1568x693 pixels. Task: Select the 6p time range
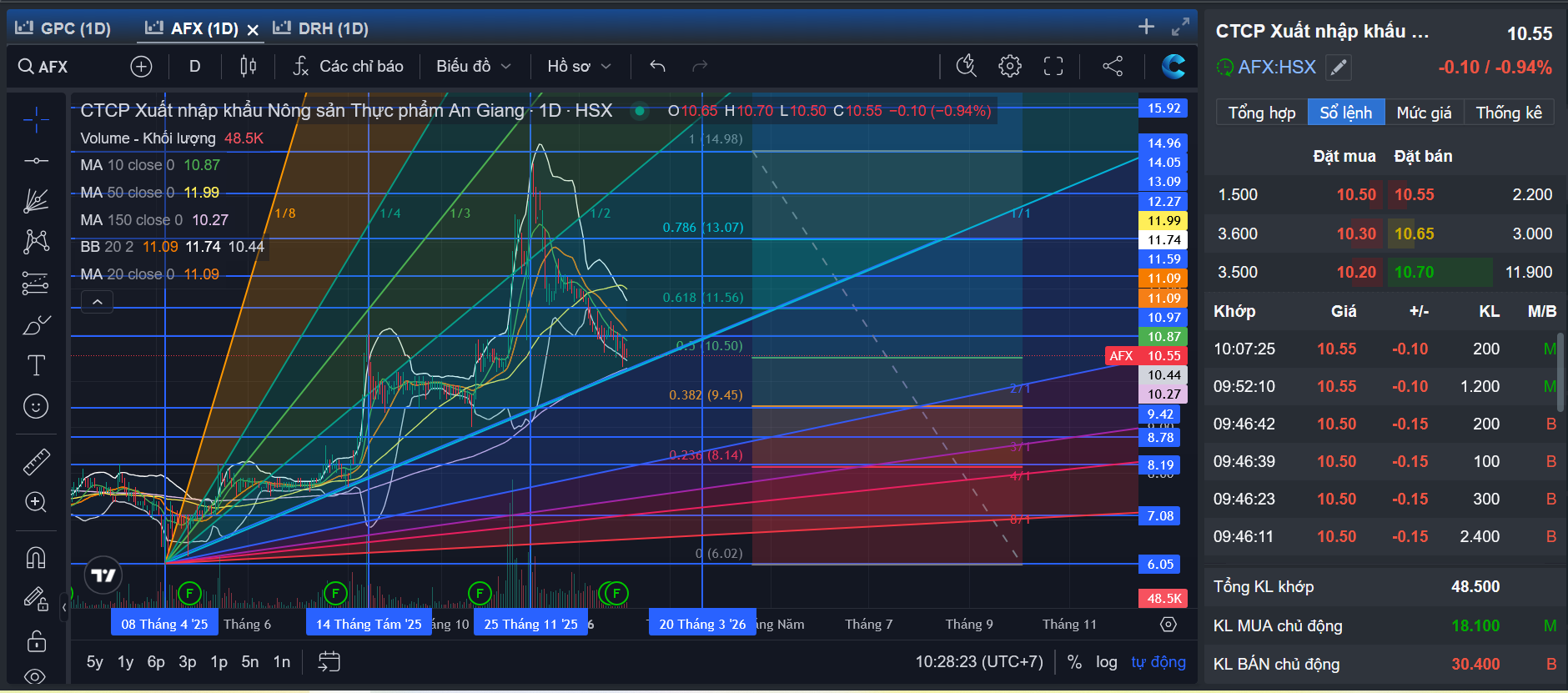tap(156, 662)
